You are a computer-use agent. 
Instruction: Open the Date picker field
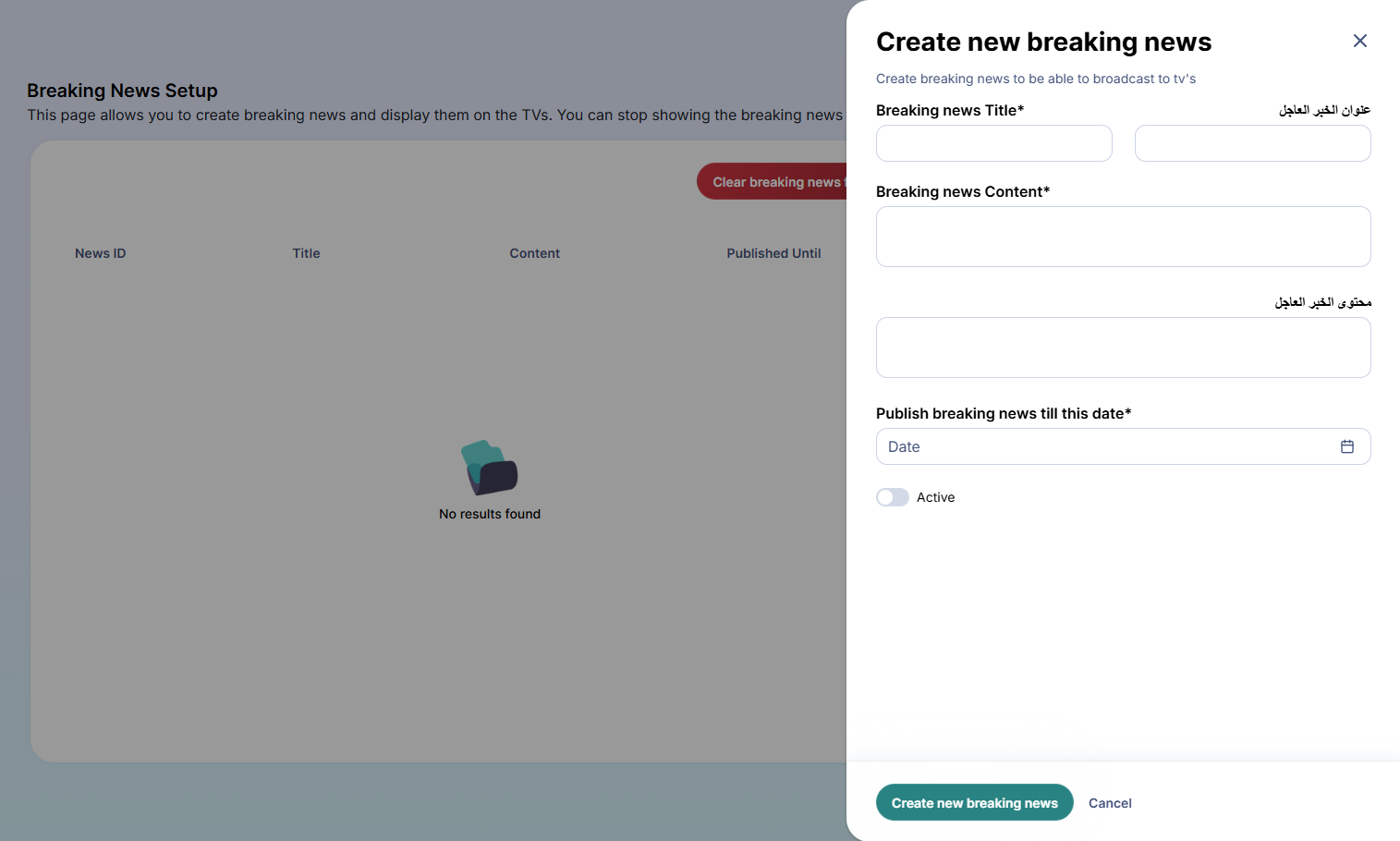point(1123,446)
